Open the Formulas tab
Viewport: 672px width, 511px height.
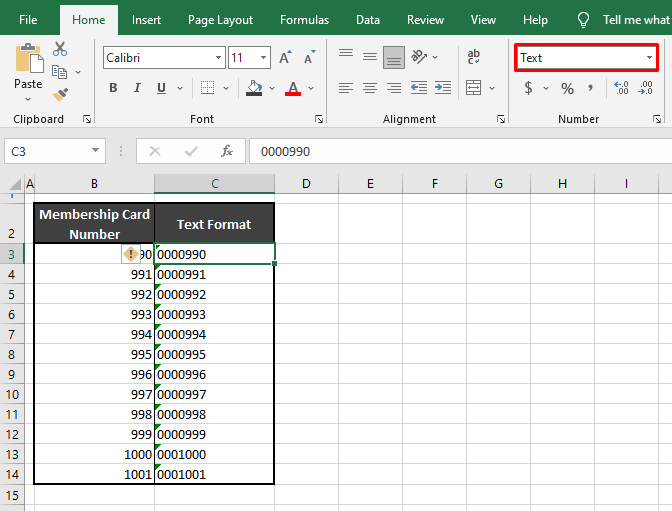point(304,20)
